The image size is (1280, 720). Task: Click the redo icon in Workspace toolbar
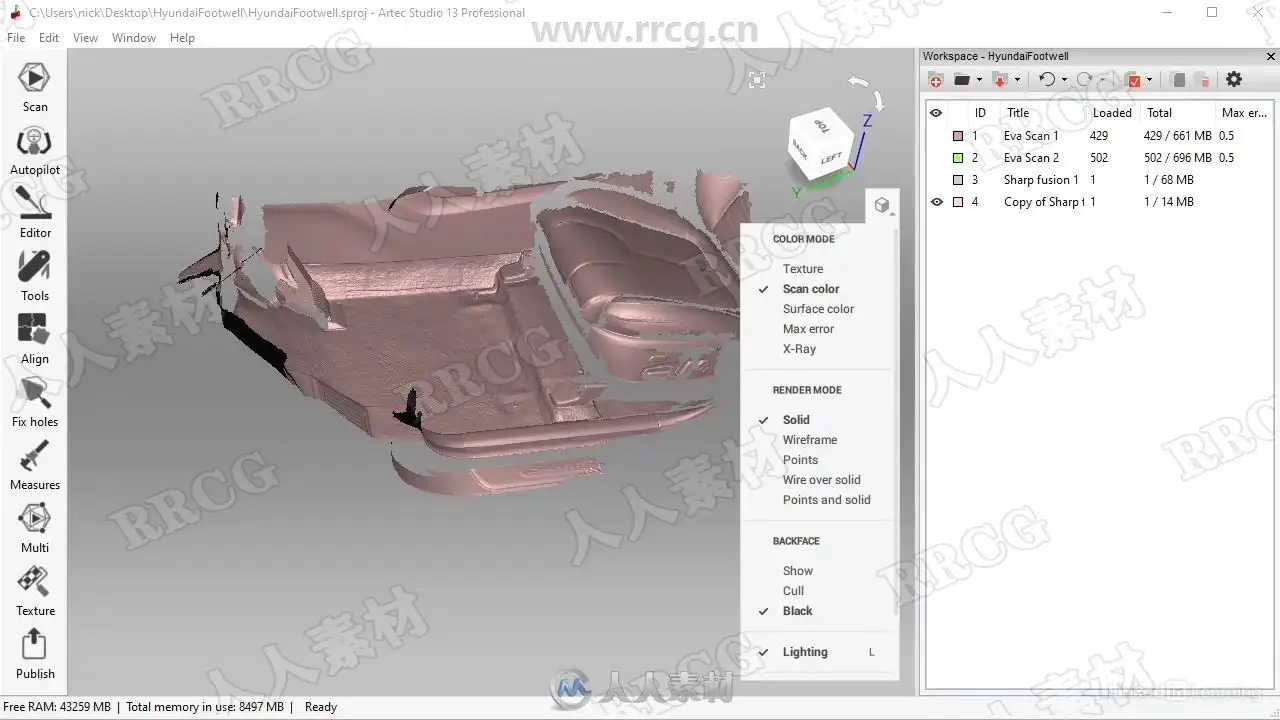click(1084, 80)
